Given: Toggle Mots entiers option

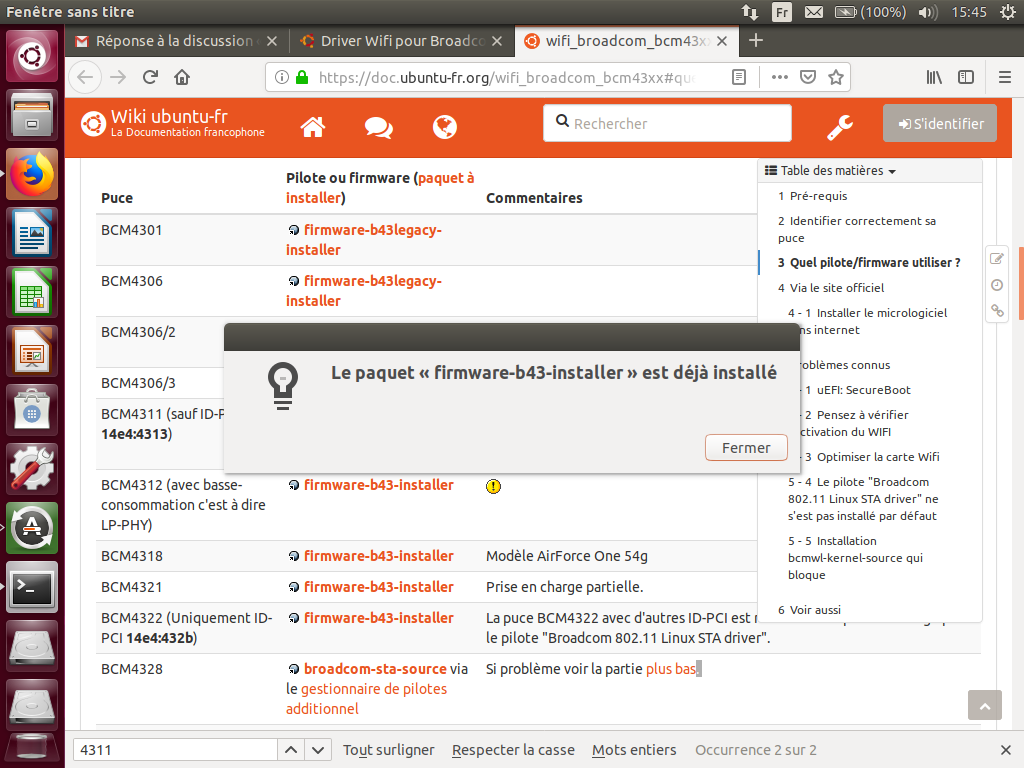Looking at the screenshot, I should [634, 750].
